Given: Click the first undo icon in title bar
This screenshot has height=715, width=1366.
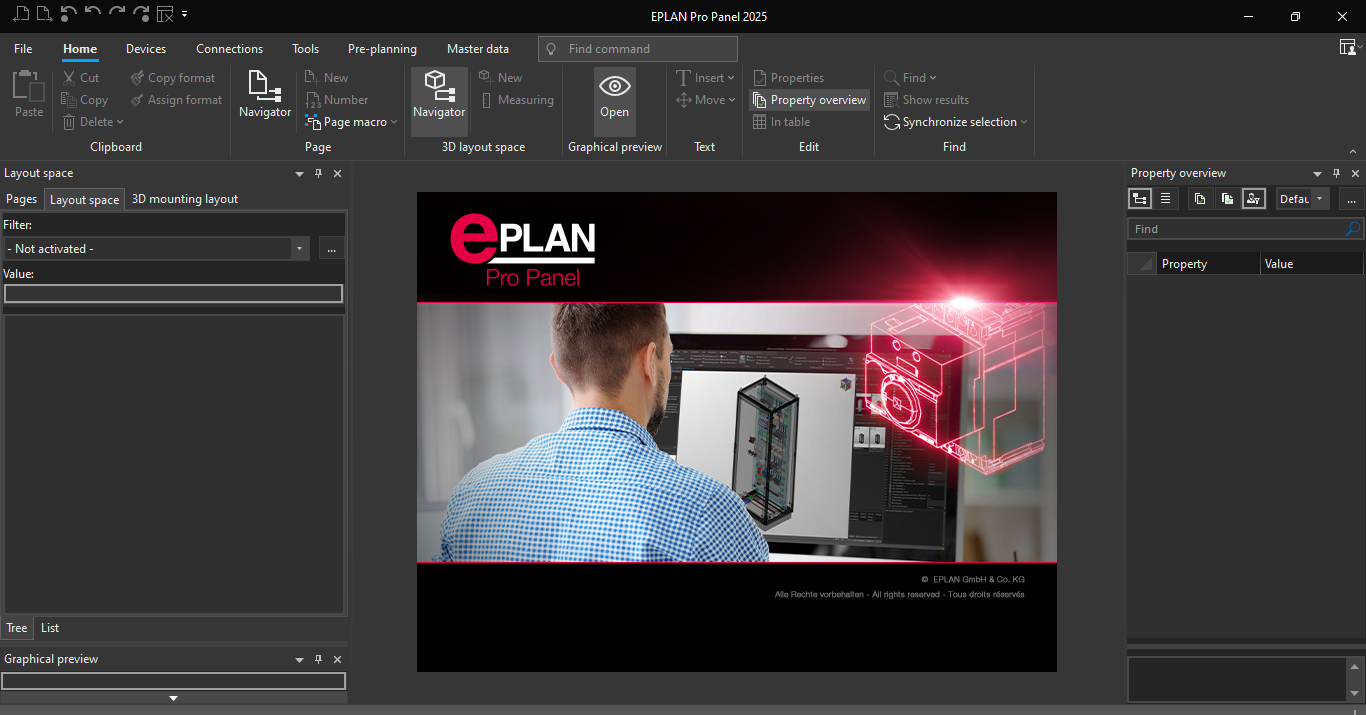Looking at the screenshot, I should [68, 14].
